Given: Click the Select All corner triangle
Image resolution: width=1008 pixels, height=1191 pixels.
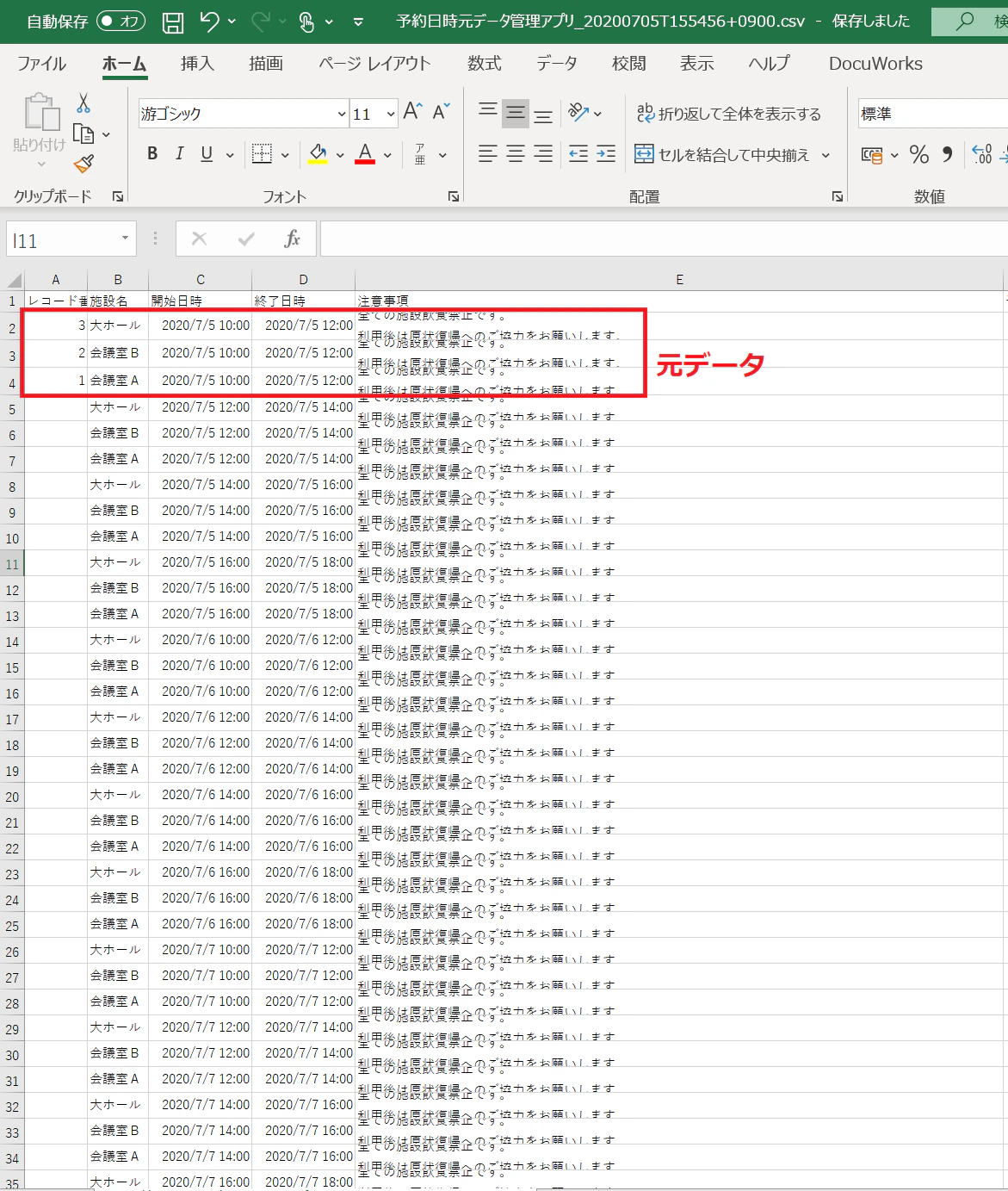Looking at the screenshot, I should click(x=14, y=280).
